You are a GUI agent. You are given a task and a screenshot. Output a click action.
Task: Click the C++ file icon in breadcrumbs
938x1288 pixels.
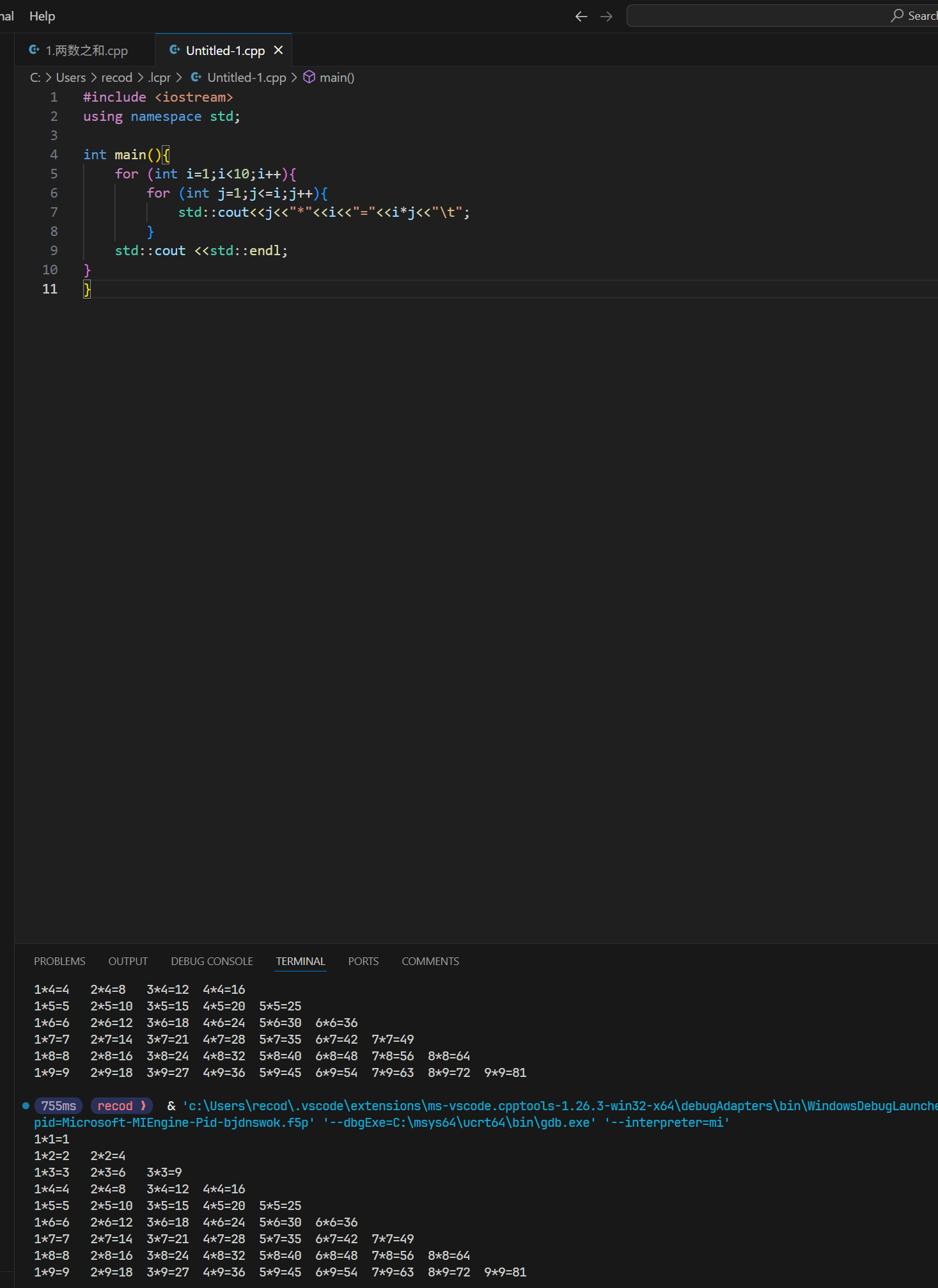(196, 77)
